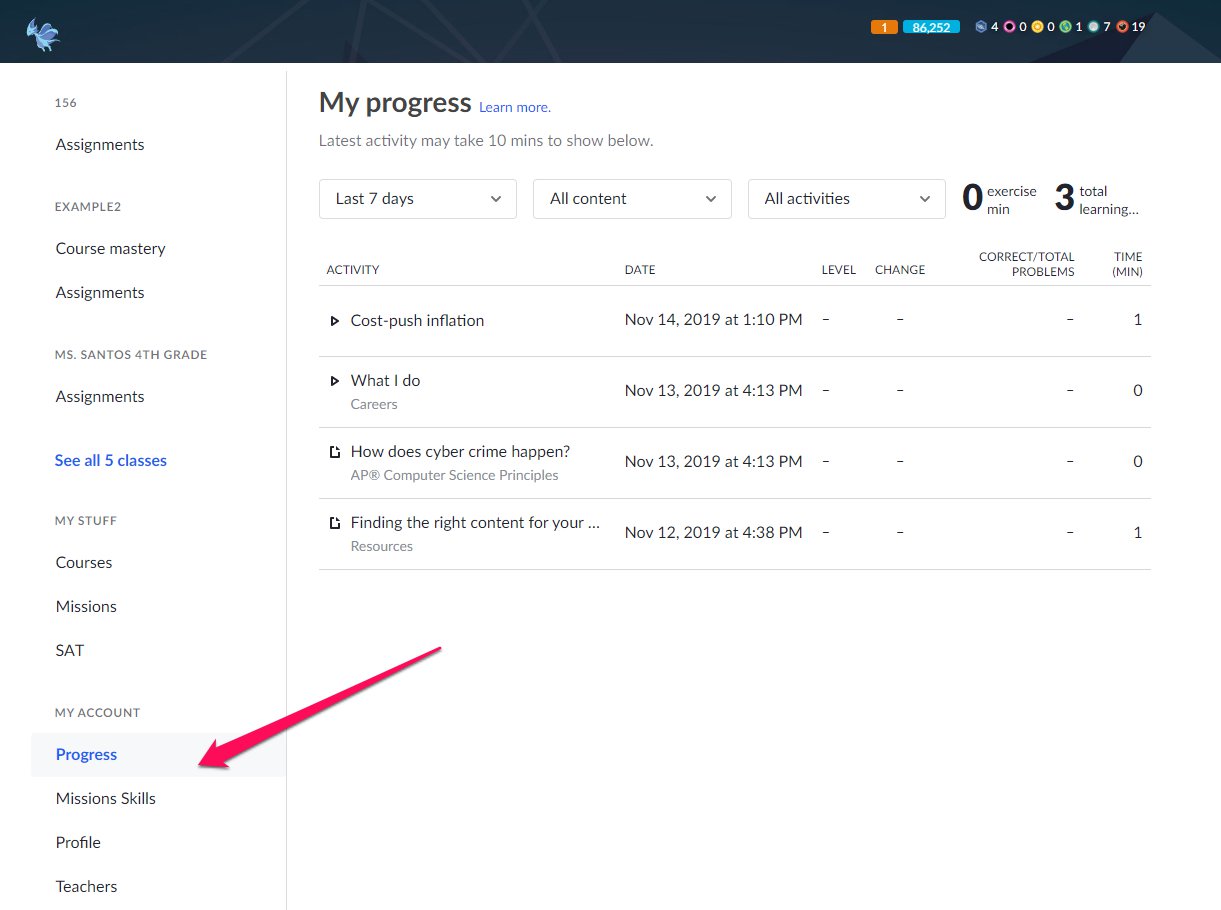
Task: Click the Black Hole badge icon
Action: coord(1009,27)
